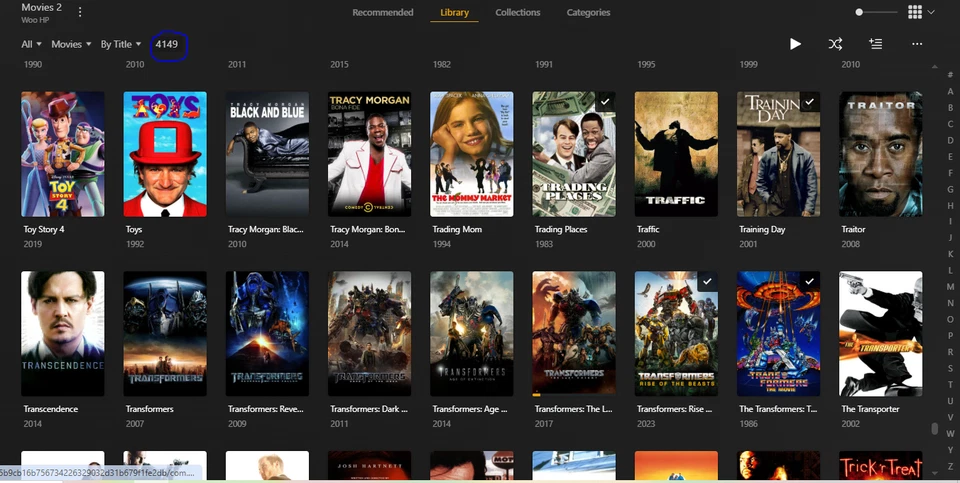
Task: Switch to the Library tab
Action: 454,12
